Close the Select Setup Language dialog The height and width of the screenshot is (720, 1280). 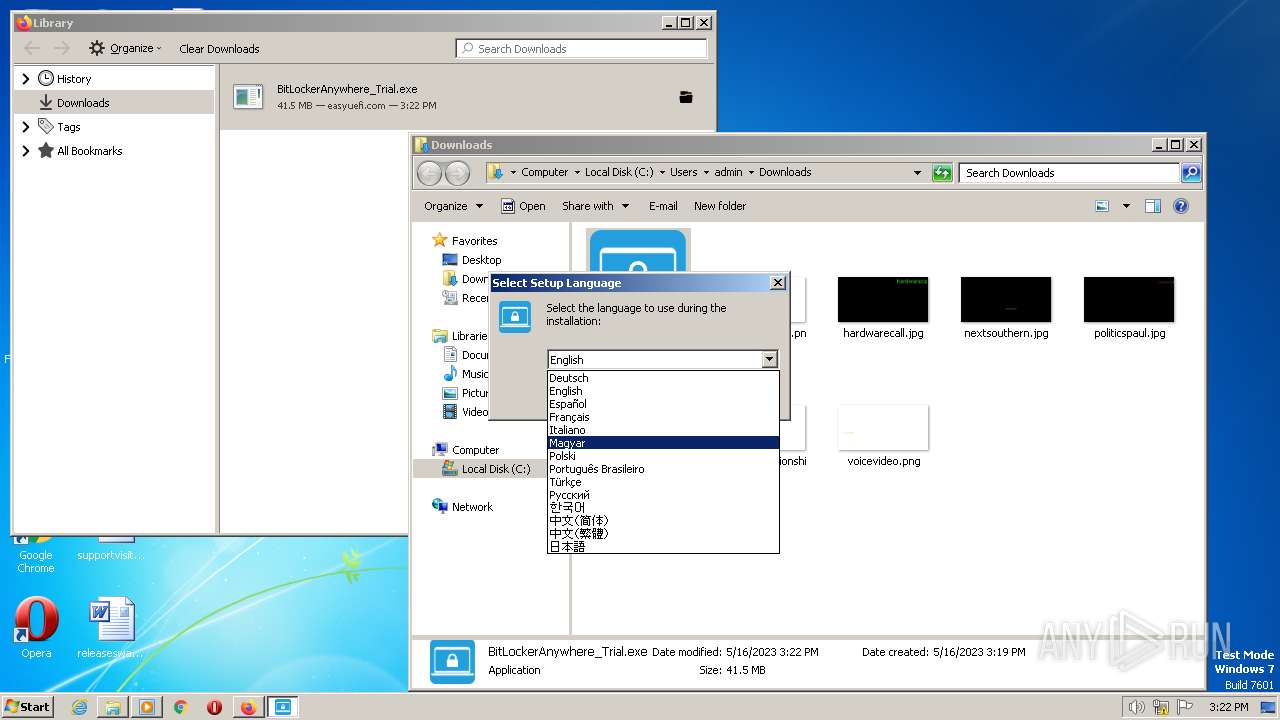click(778, 283)
